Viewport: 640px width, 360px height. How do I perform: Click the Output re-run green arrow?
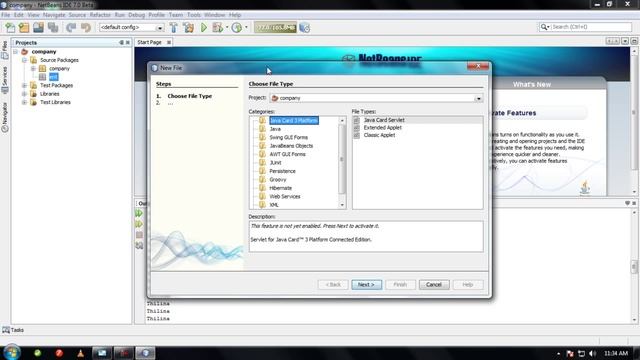(139, 213)
